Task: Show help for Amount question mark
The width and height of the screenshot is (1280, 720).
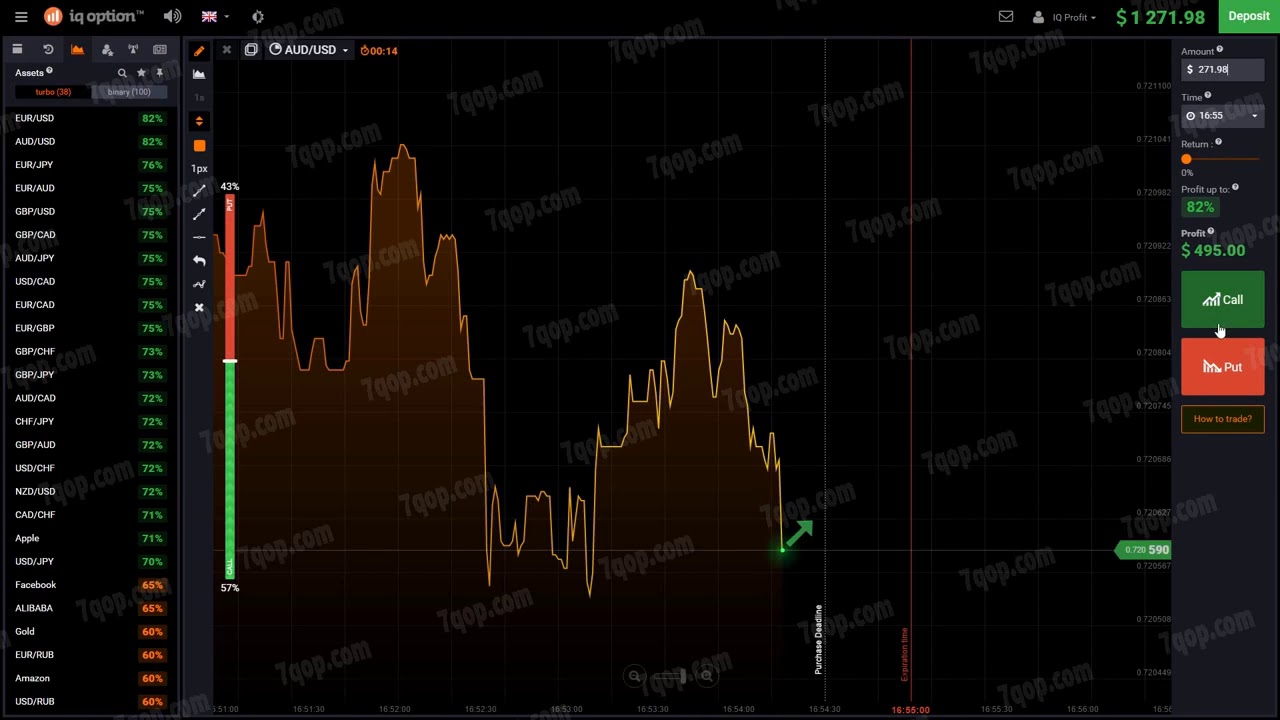Action: point(1219,50)
